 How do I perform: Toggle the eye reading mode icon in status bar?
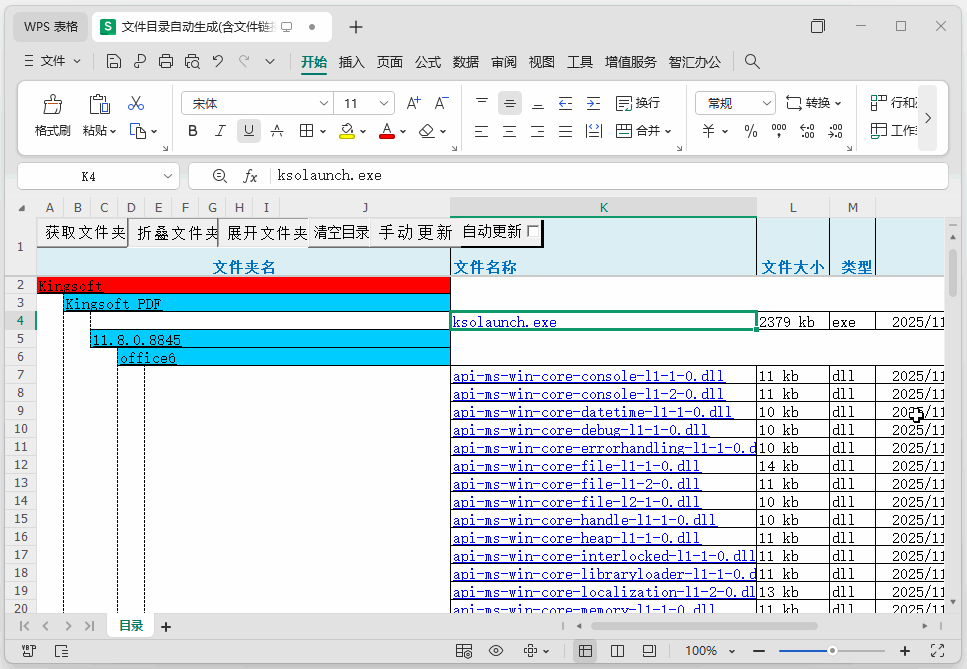coord(496,651)
